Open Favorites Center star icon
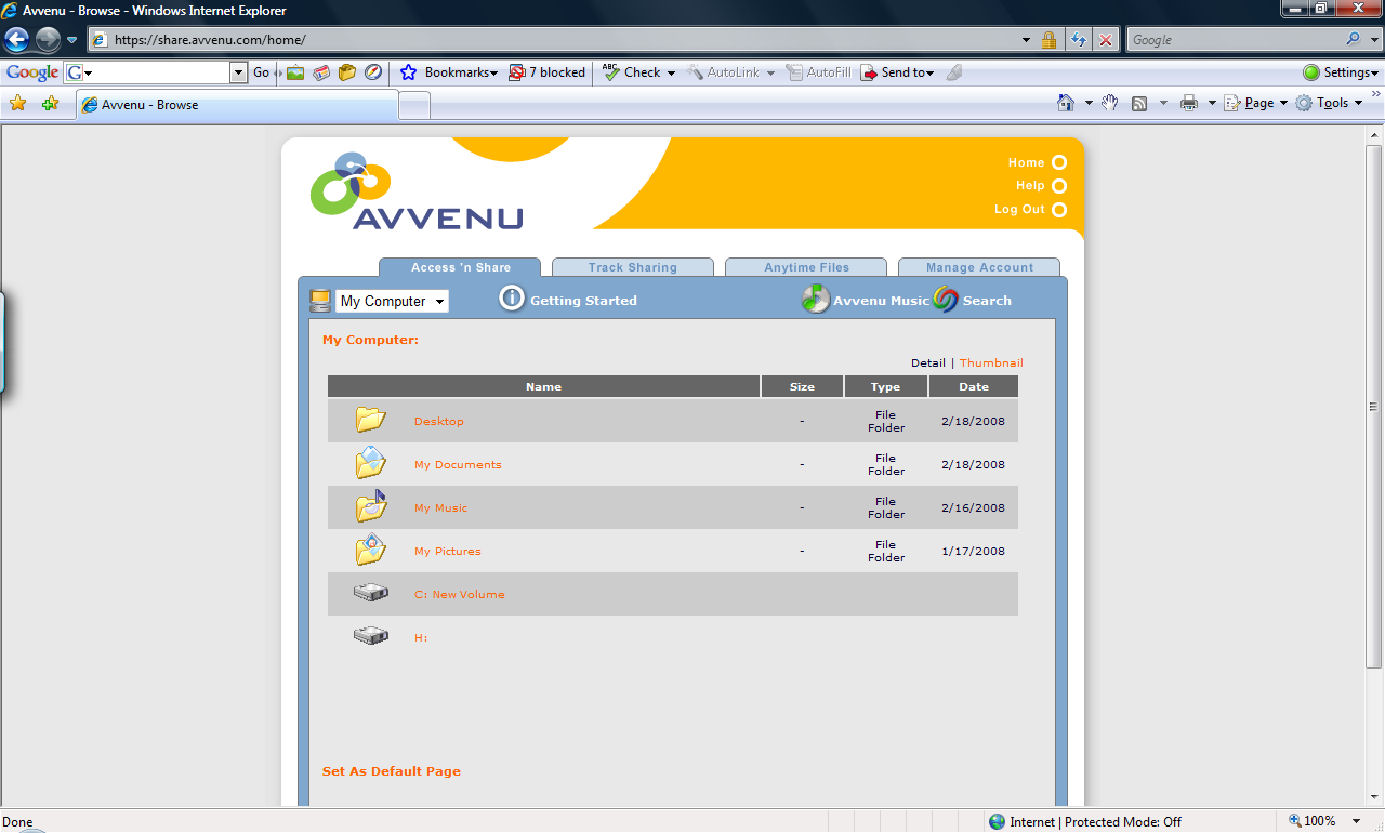This screenshot has width=1385, height=833. (18, 103)
